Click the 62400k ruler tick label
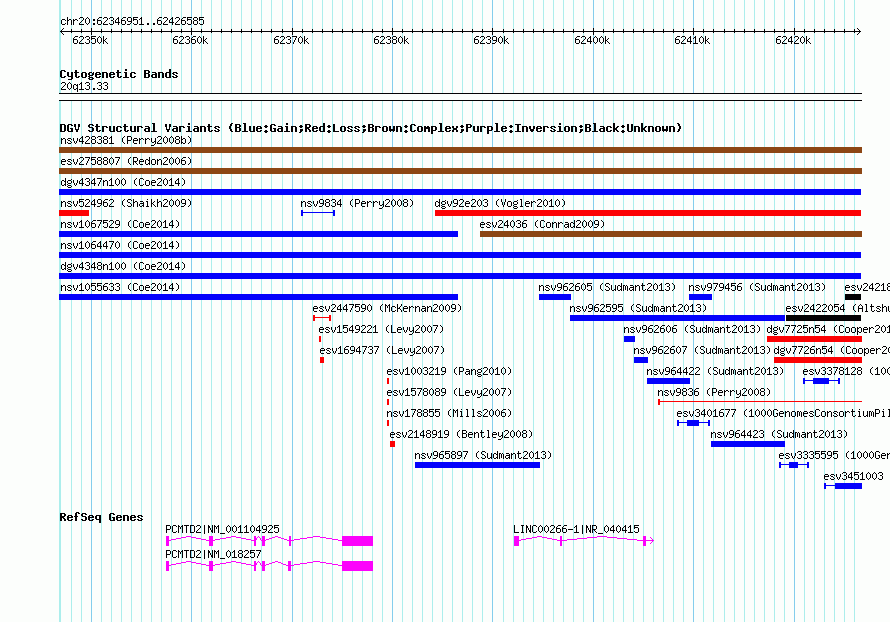 coord(592,40)
